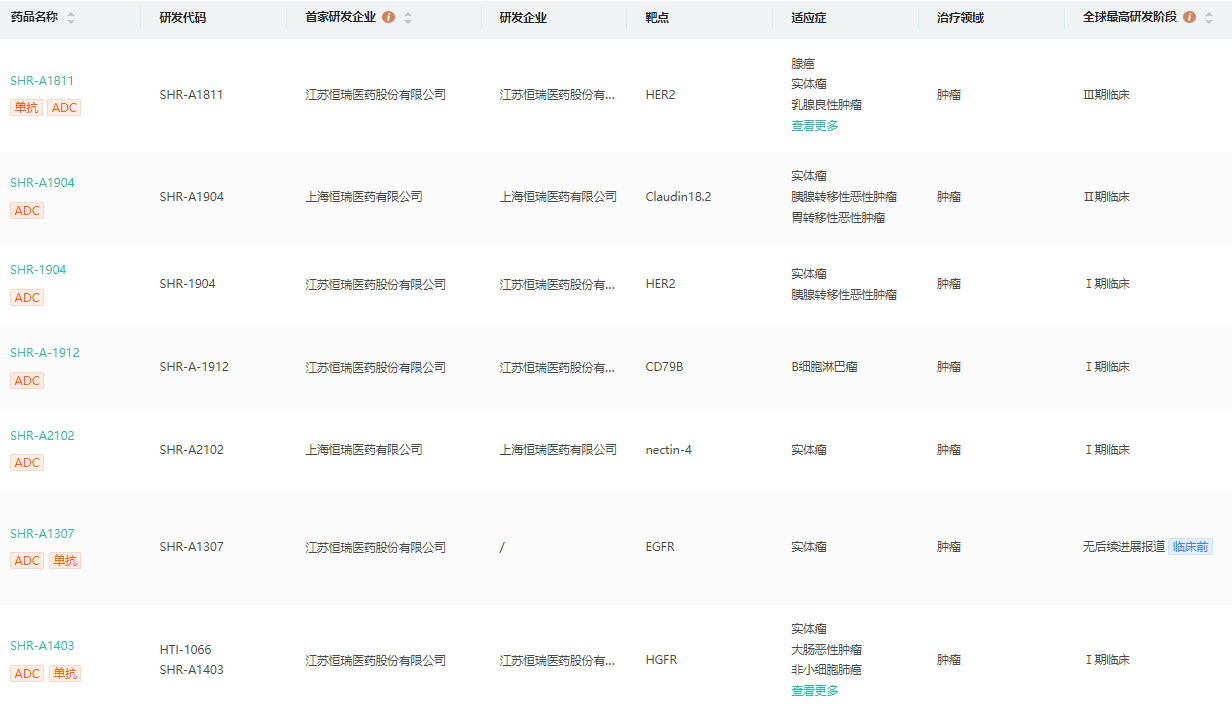Open drug SHR-A-1912 link

click(x=45, y=353)
